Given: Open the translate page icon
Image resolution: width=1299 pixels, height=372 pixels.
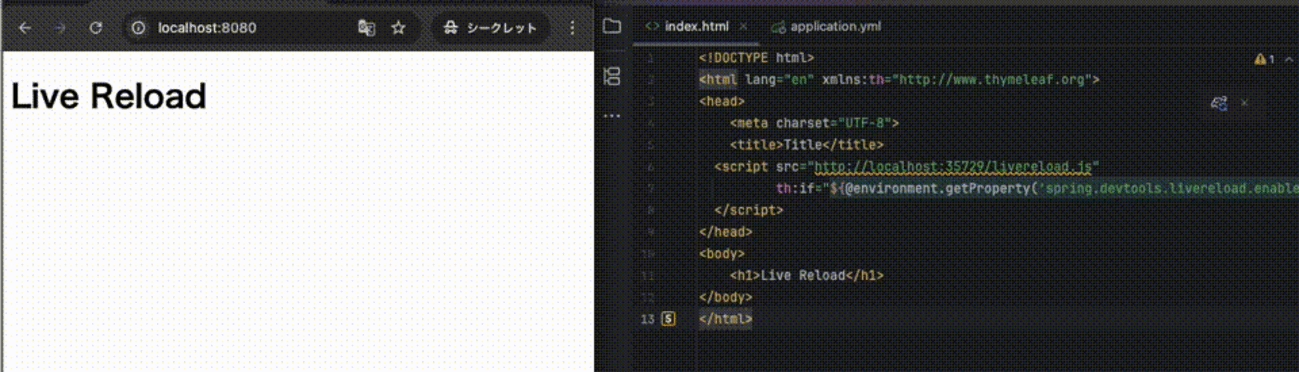Looking at the screenshot, I should click(366, 28).
